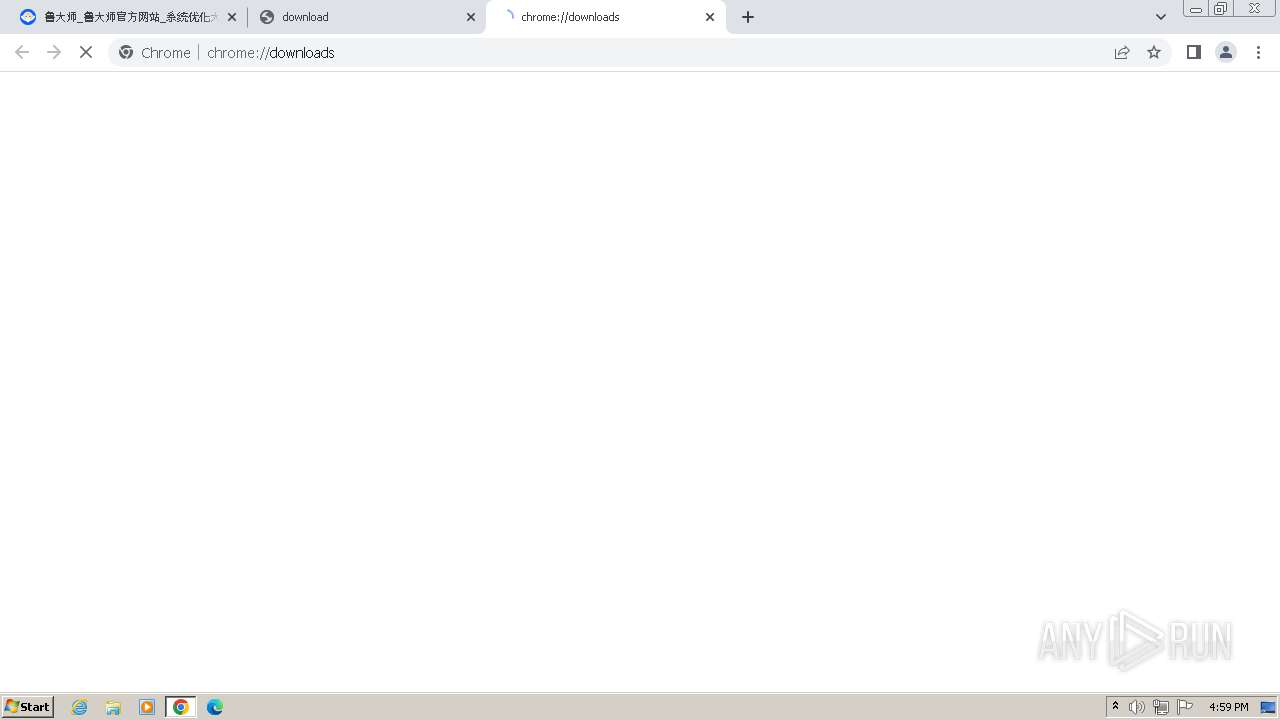Minimize the Chrome window
The height and width of the screenshot is (720, 1280).
(x=1196, y=9)
